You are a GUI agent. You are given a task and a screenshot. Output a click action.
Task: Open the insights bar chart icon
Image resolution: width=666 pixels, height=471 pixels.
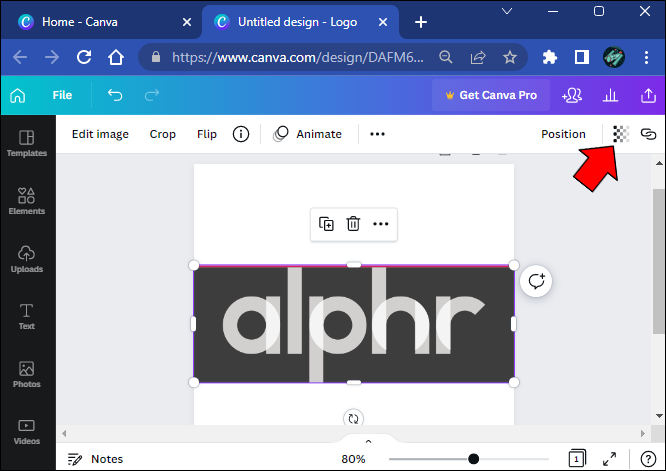pyautogui.click(x=610, y=95)
